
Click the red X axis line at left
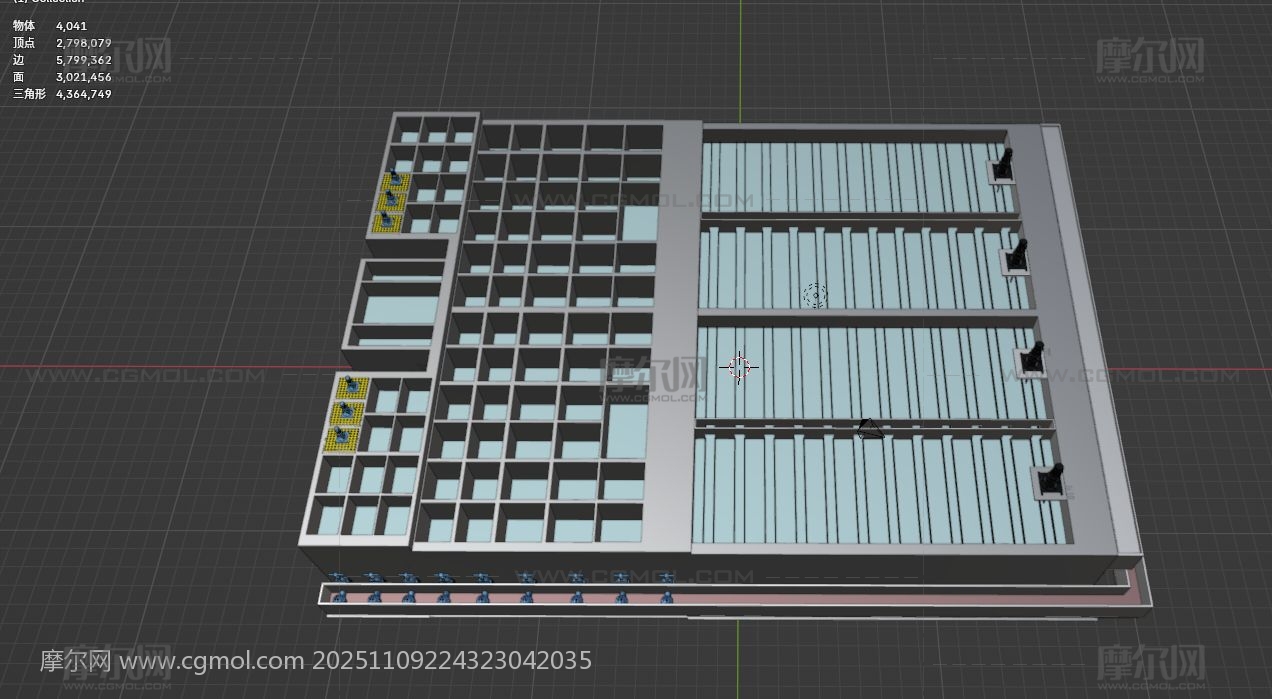[150, 368]
